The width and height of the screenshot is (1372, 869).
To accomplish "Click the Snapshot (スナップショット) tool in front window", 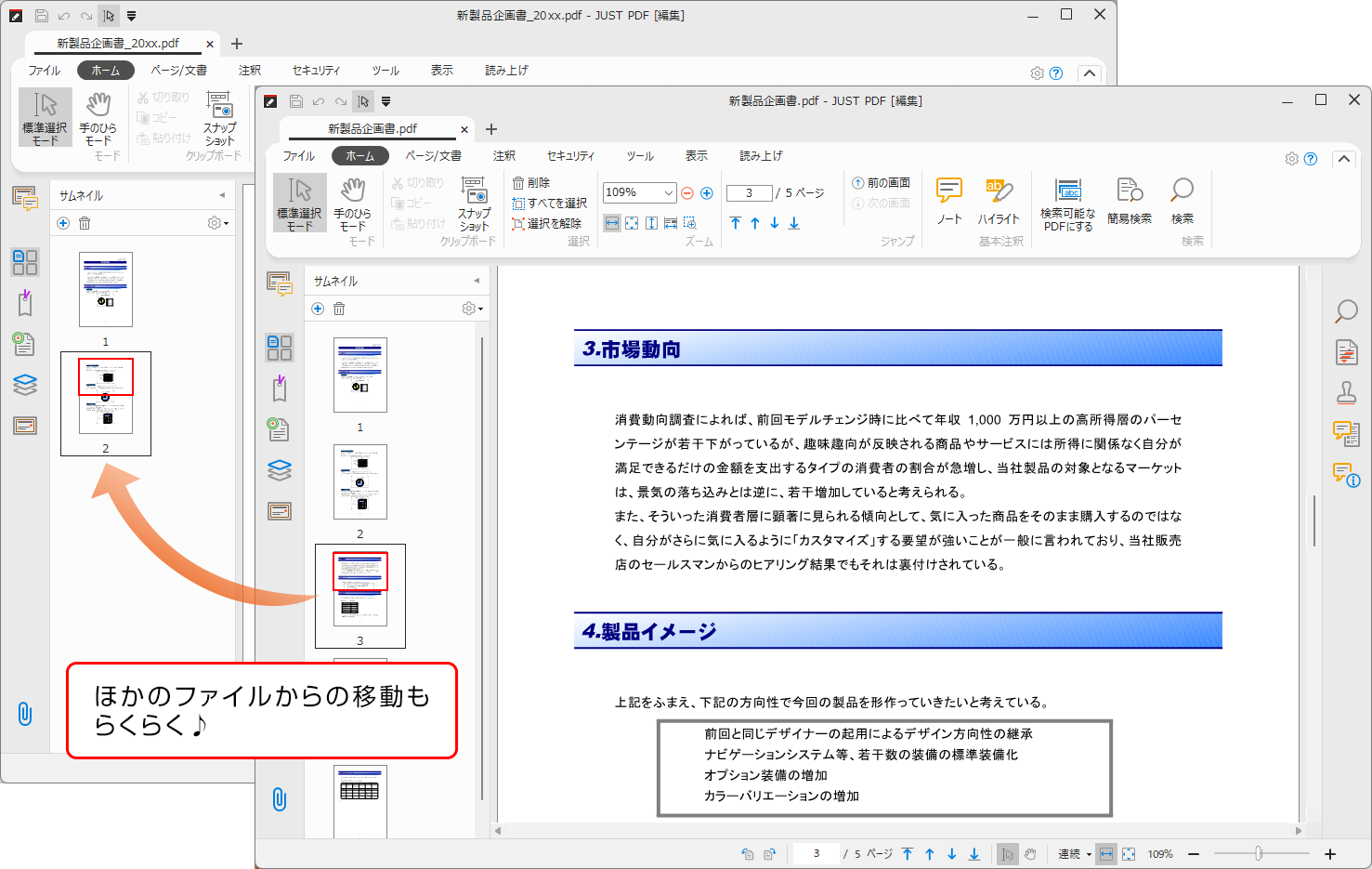I will tap(474, 203).
